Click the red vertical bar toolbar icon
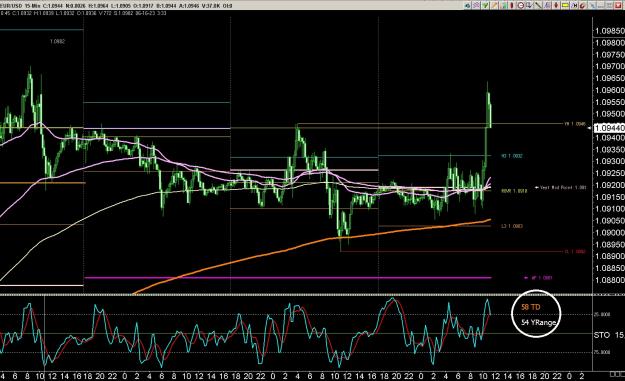 tap(512, 6)
